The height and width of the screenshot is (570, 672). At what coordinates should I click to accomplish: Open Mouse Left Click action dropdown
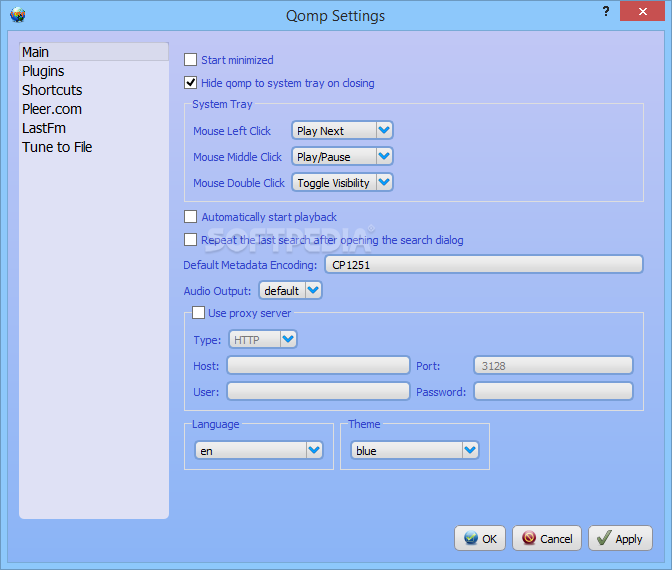point(342,130)
